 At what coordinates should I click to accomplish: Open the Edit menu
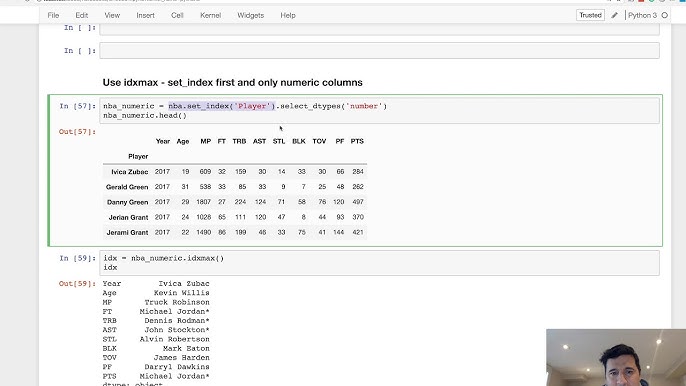tap(81, 15)
